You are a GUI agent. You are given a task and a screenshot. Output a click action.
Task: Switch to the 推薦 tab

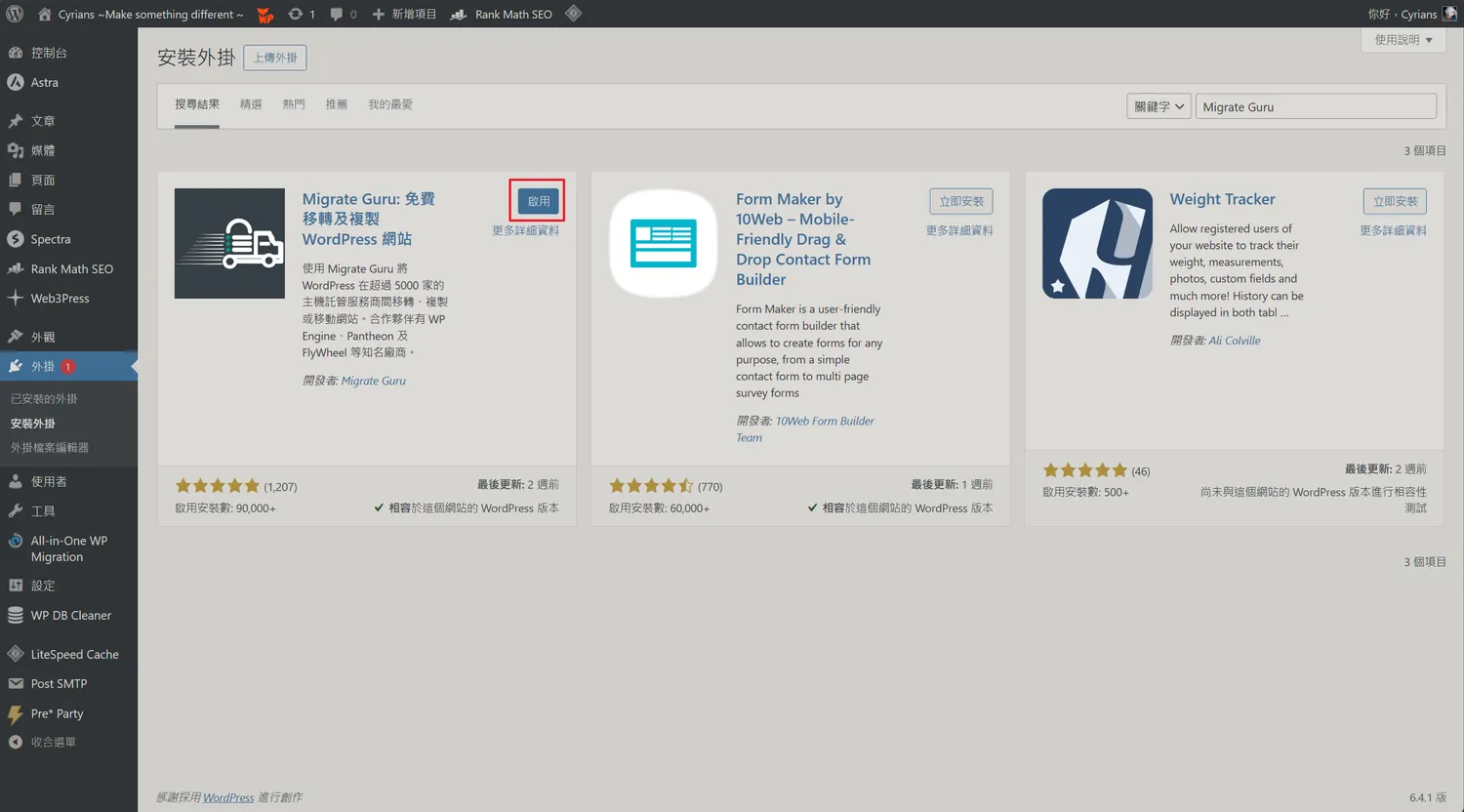pyautogui.click(x=336, y=104)
